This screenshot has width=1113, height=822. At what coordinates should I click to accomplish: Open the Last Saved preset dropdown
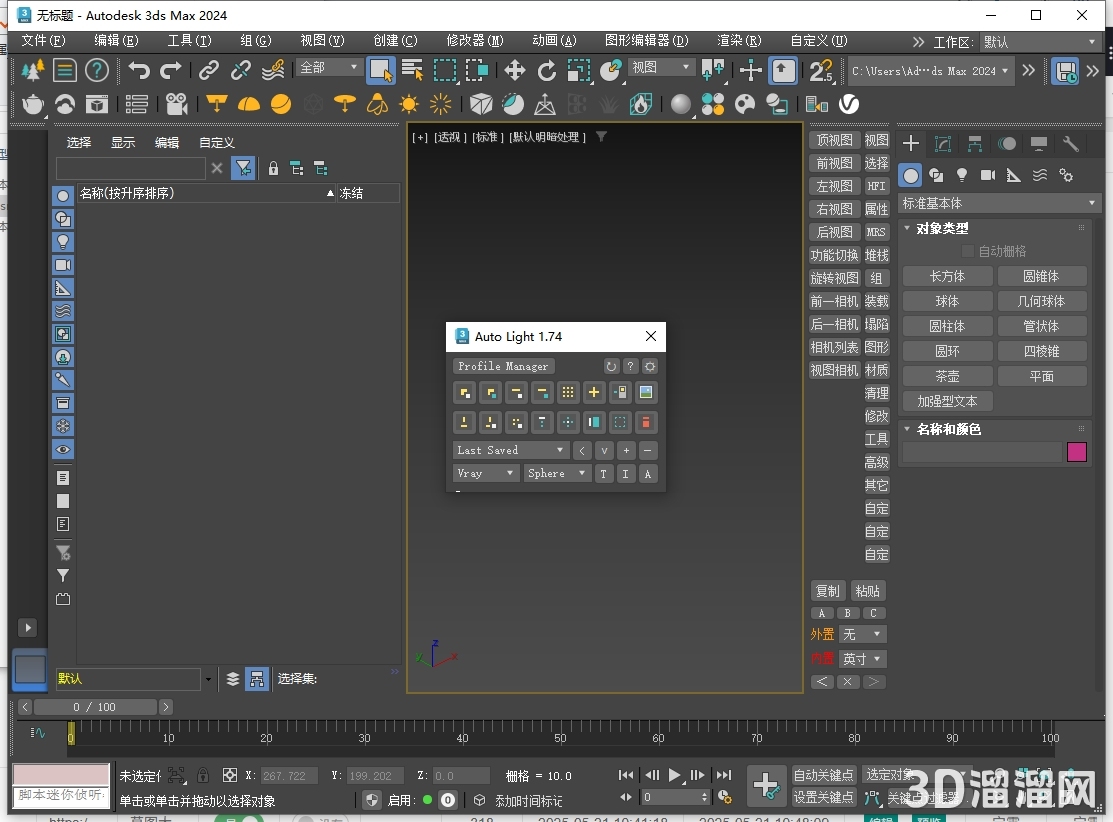[510, 450]
